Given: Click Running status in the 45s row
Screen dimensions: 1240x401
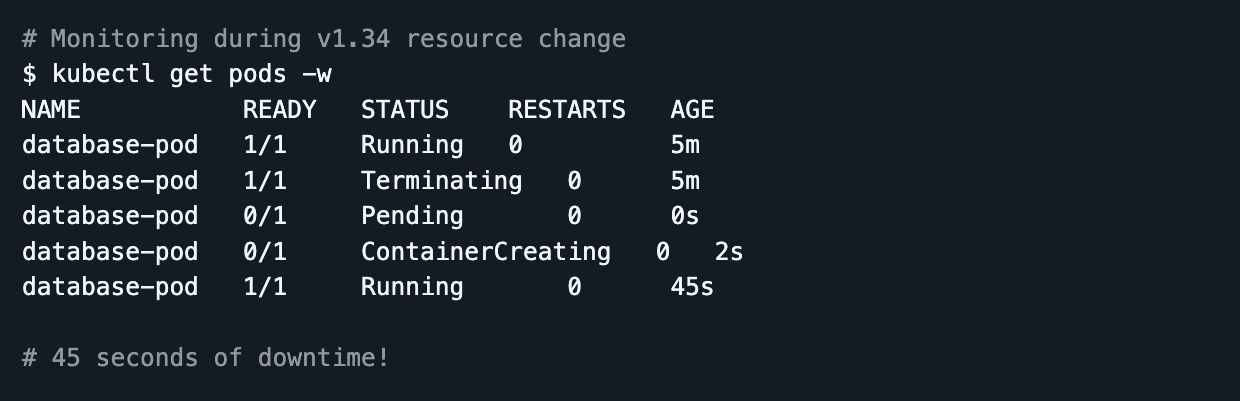Looking at the screenshot, I should point(412,288).
